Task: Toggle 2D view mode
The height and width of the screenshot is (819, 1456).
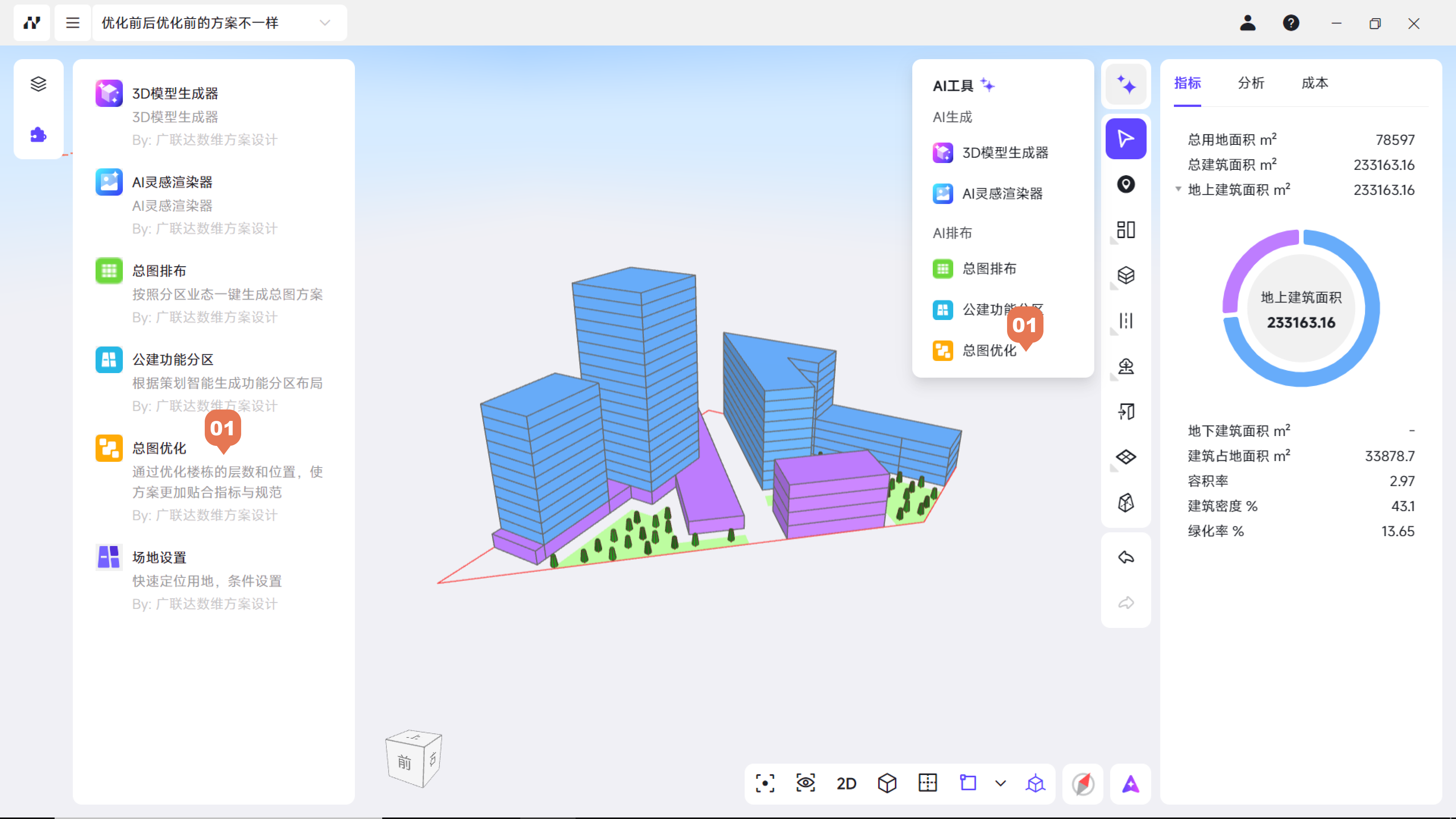Action: (846, 783)
